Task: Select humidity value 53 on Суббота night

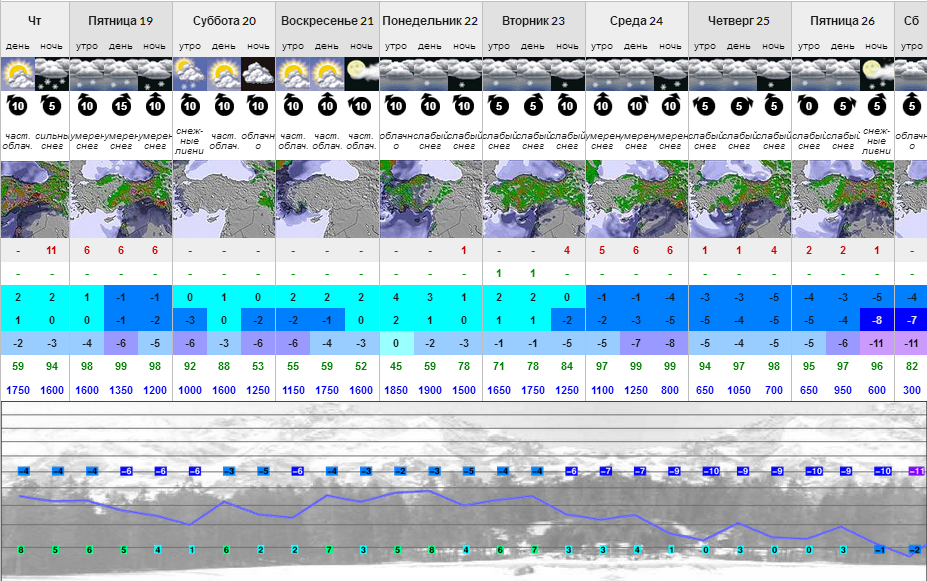Action: click(258, 366)
